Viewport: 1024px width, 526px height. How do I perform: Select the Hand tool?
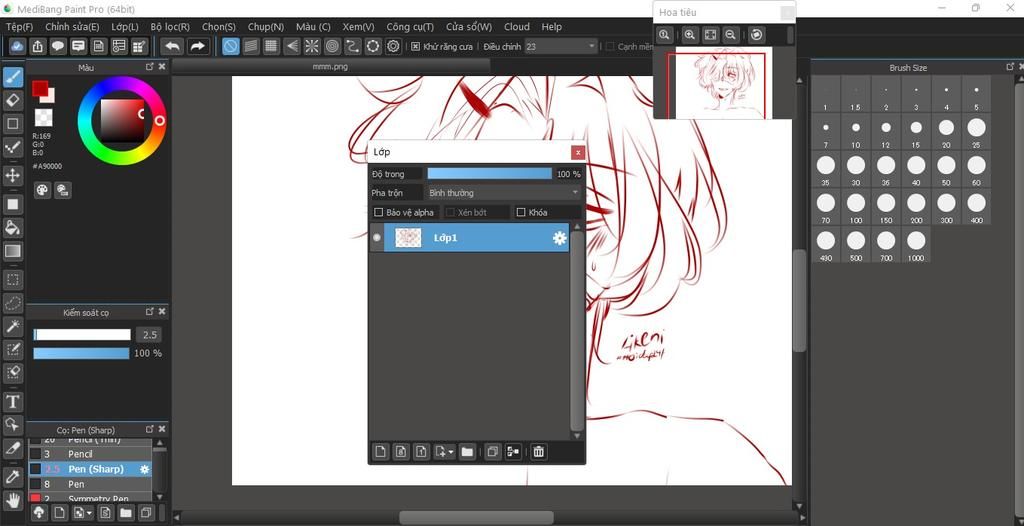point(12,501)
